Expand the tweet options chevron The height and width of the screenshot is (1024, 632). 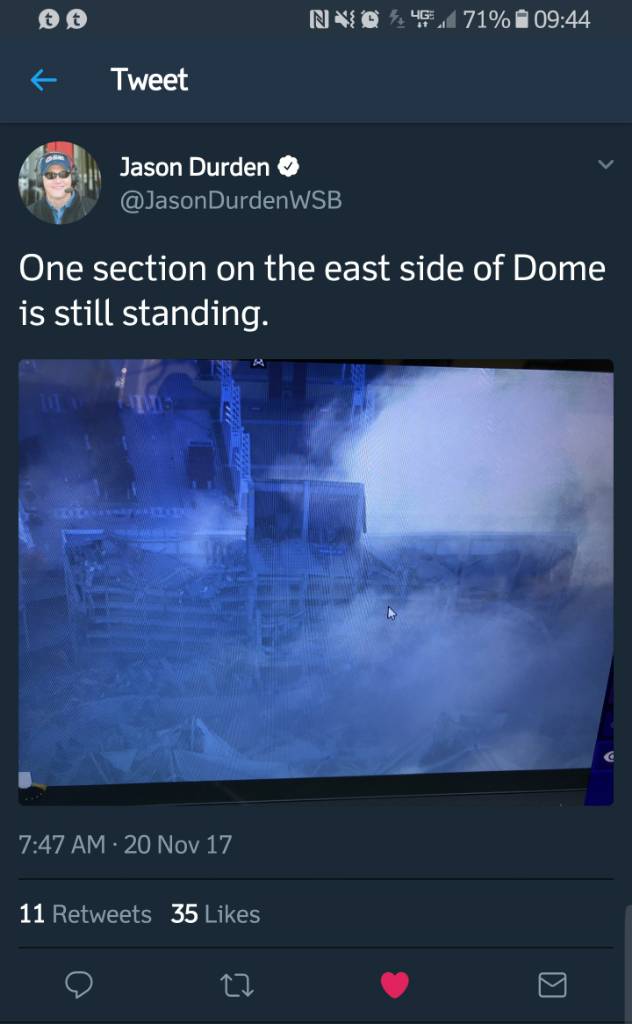[606, 165]
